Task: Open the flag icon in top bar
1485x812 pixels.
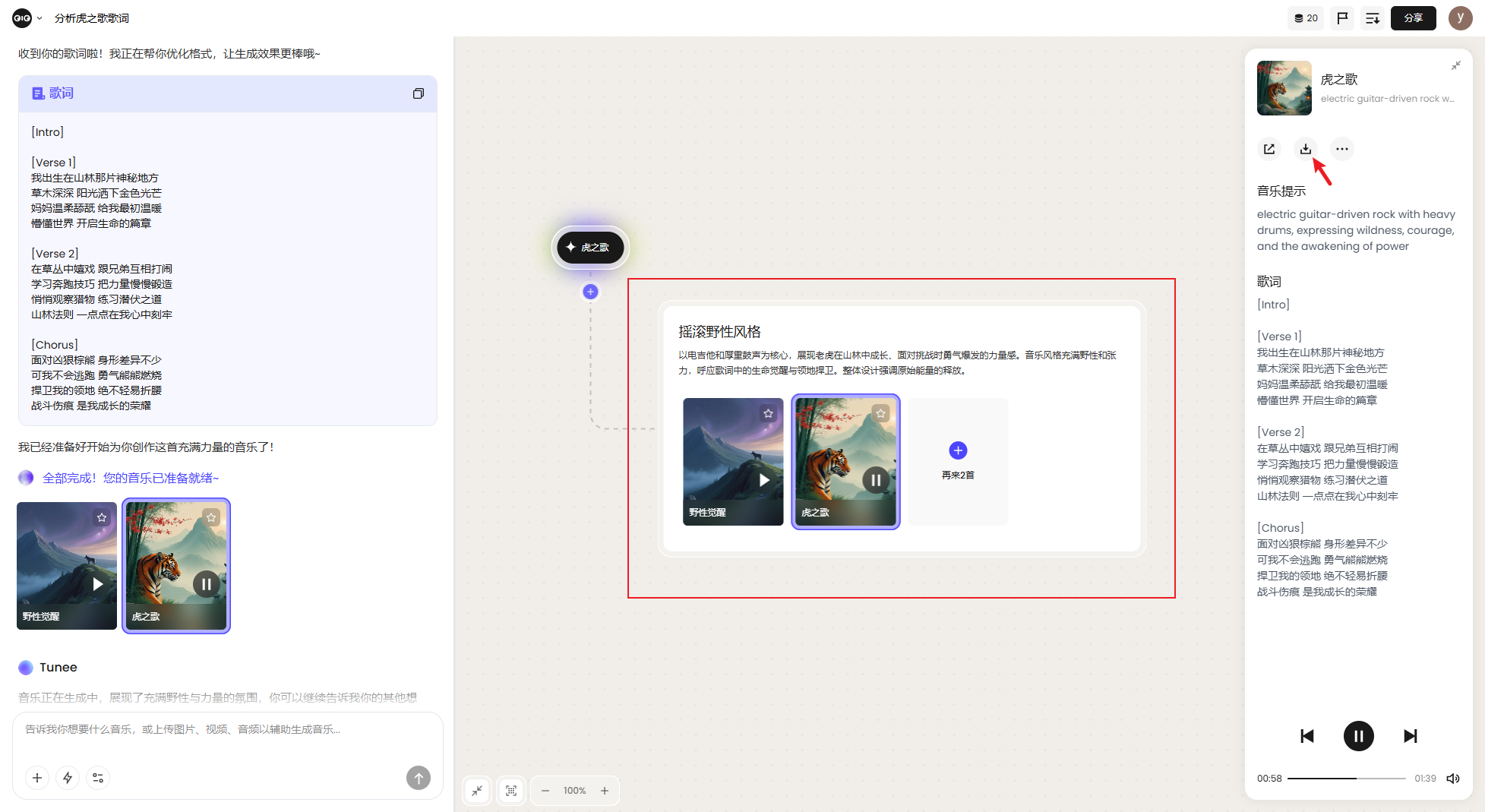Action: click(1342, 18)
